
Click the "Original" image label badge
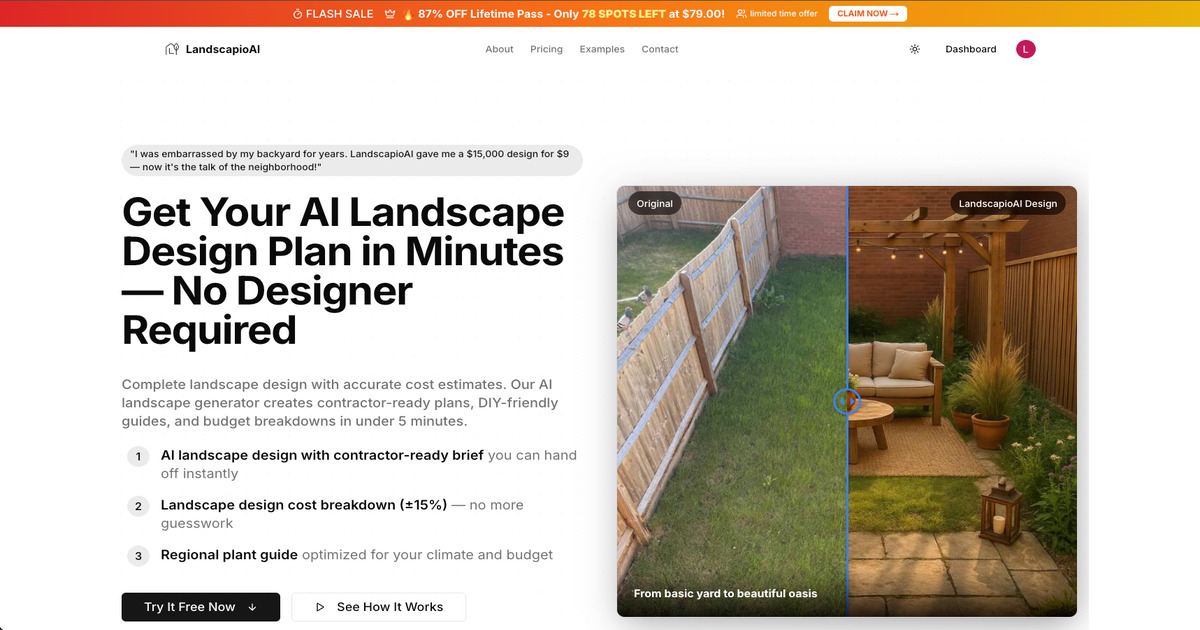tap(655, 203)
